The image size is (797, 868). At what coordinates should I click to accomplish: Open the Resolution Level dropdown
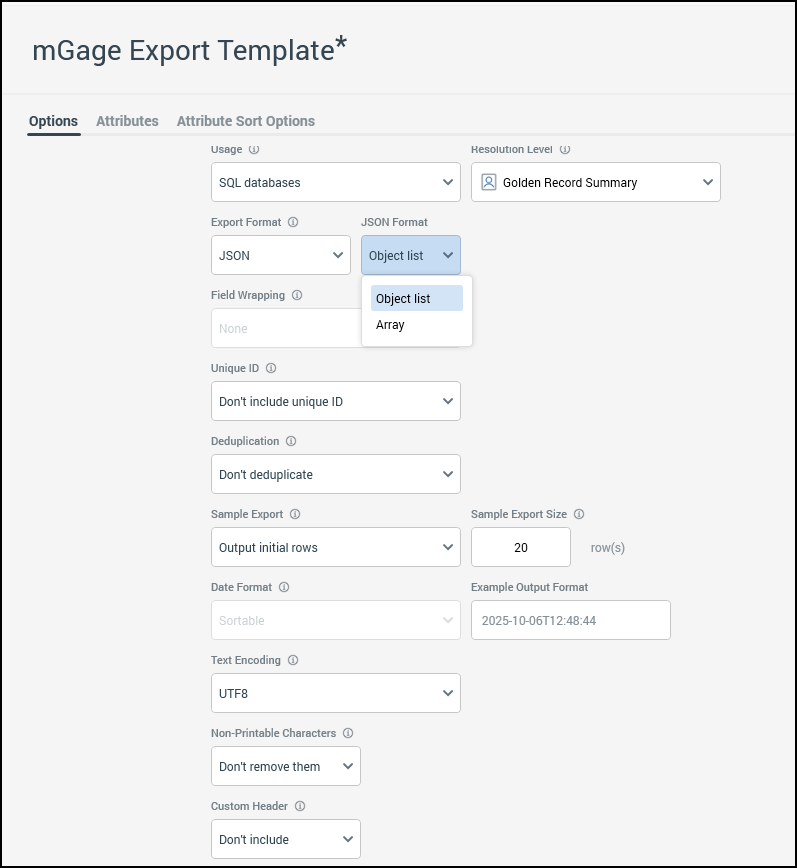(x=595, y=182)
